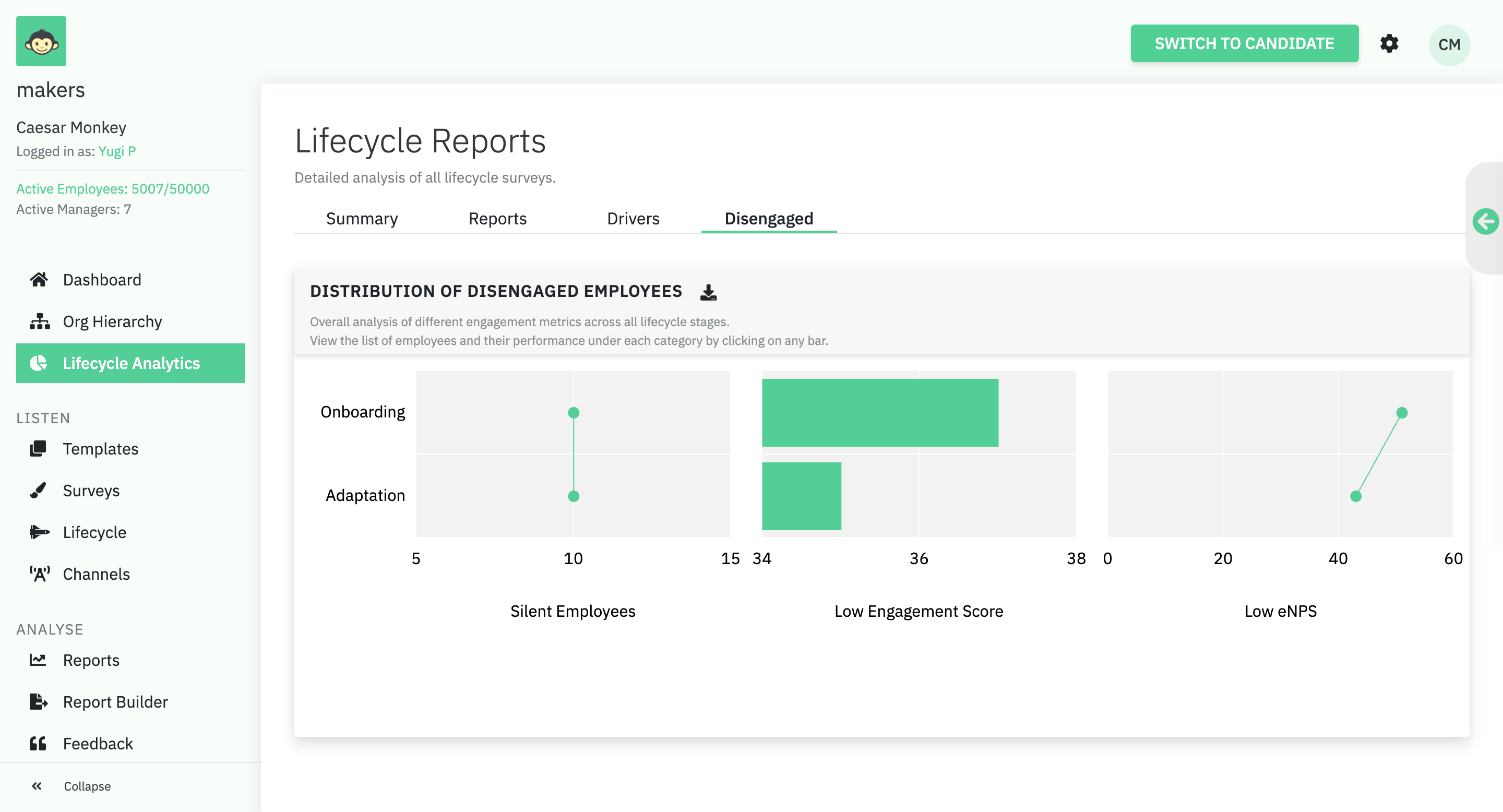Open Org Hierarchy from sidebar
This screenshot has height=812, width=1503.
(x=112, y=321)
